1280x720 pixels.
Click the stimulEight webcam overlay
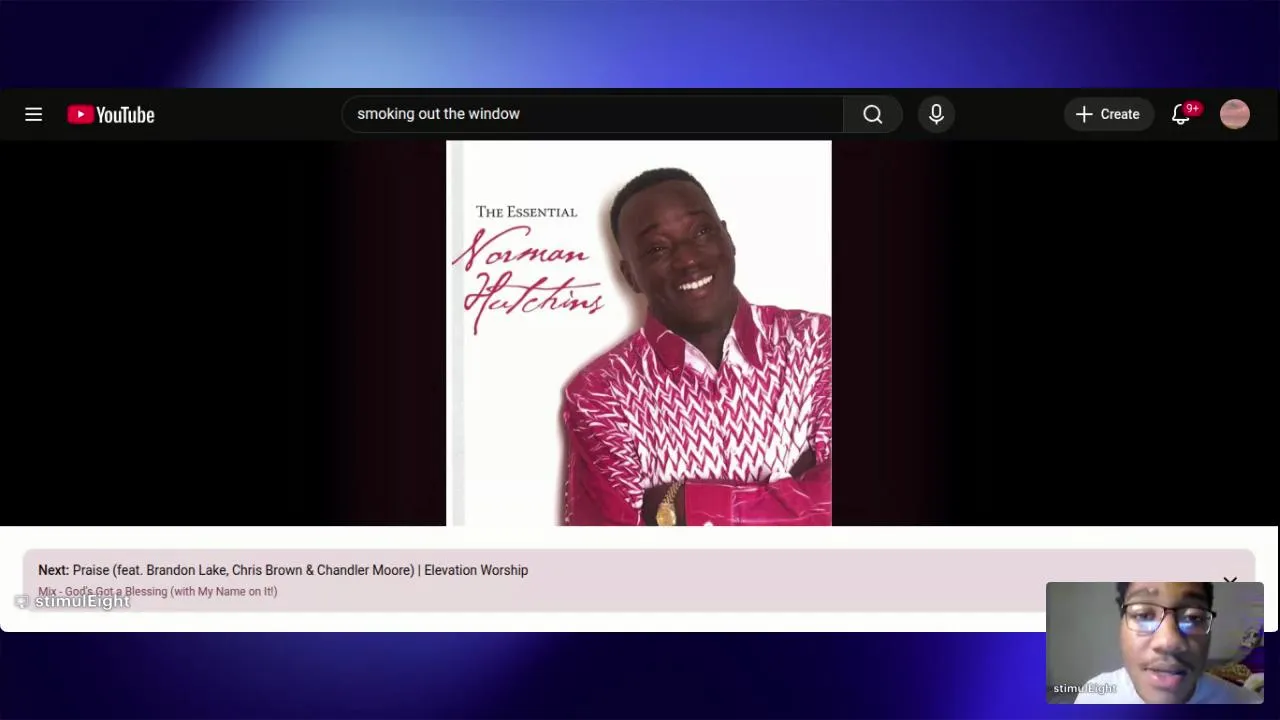(x=1155, y=643)
